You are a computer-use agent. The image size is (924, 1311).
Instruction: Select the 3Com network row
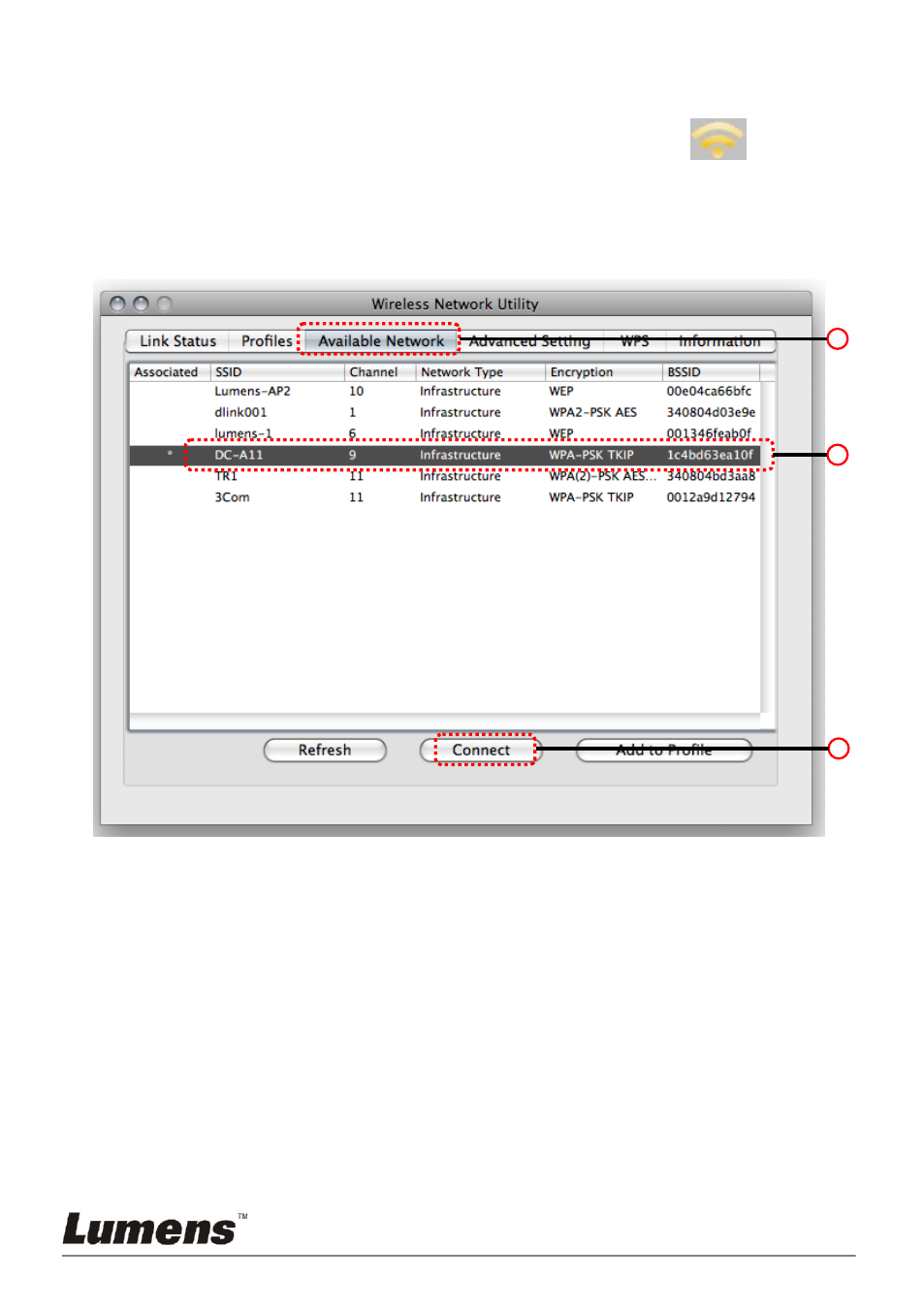click(x=445, y=497)
